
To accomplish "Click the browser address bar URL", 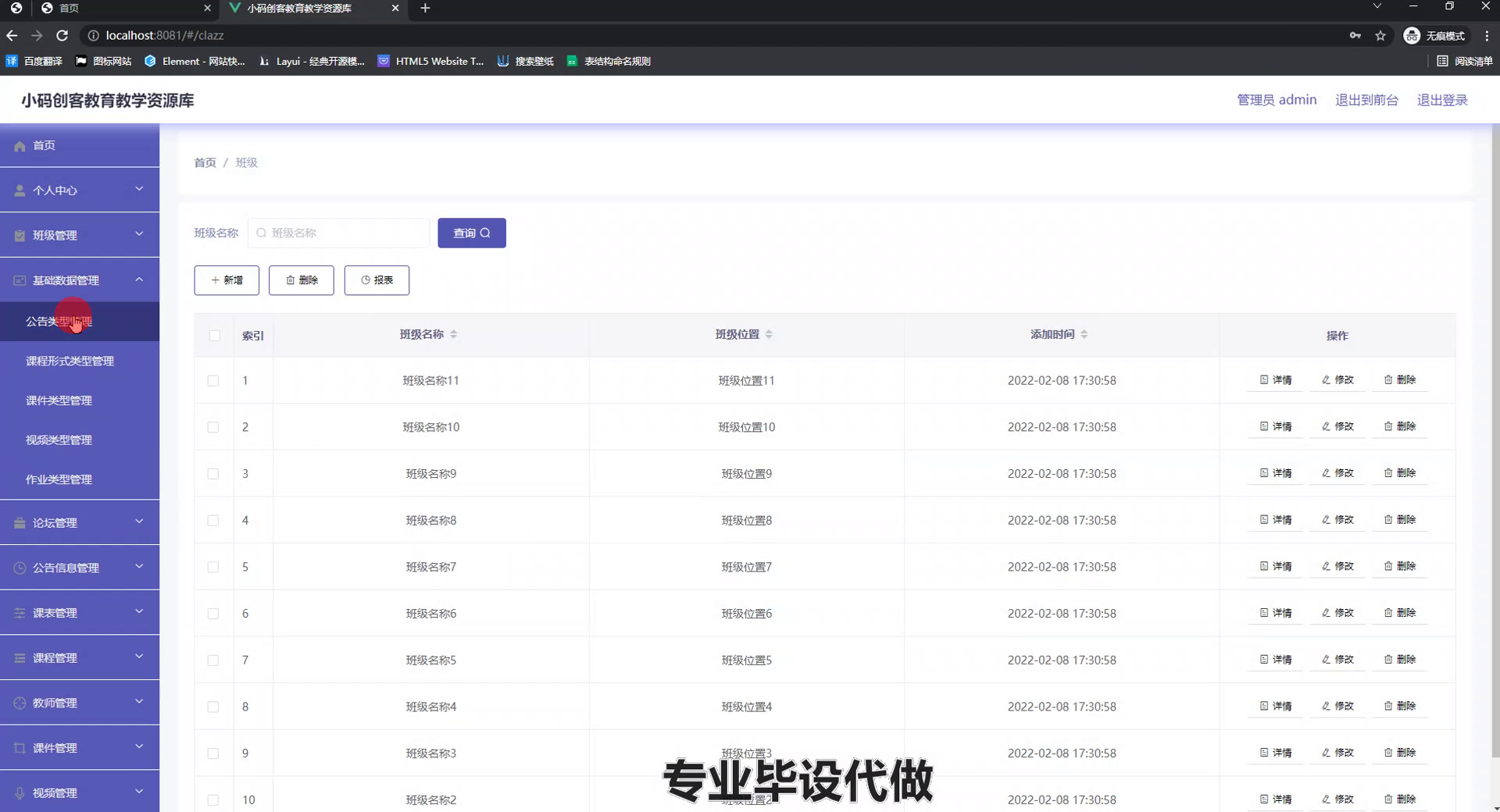I will (165, 35).
